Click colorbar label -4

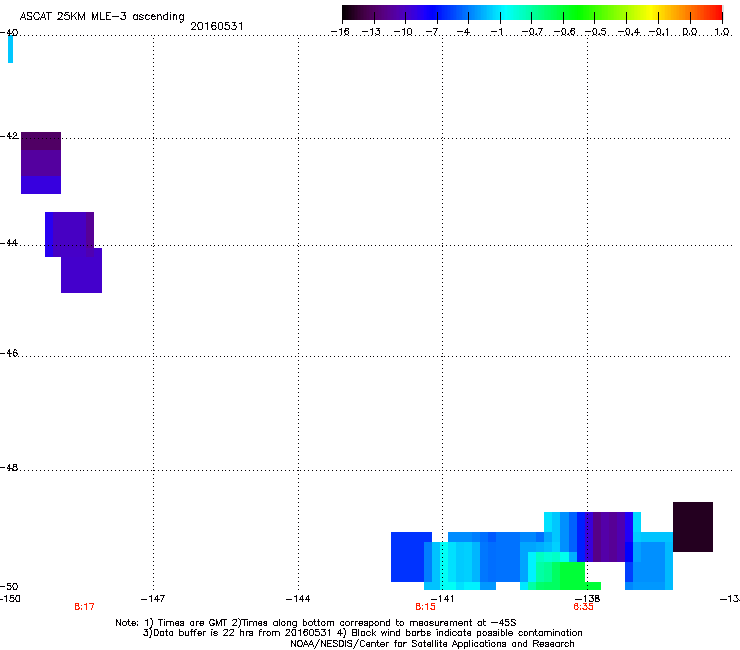[x=463, y=32]
